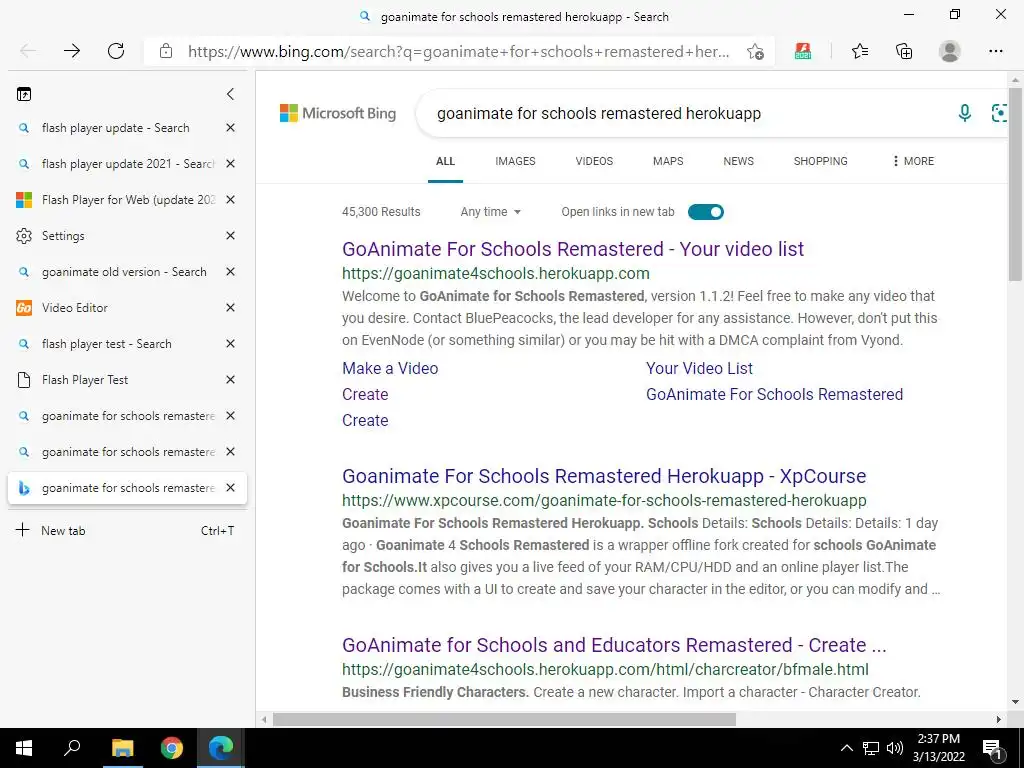View site info via the lock icon
This screenshot has height=768, width=1024.
pyautogui.click(x=166, y=51)
